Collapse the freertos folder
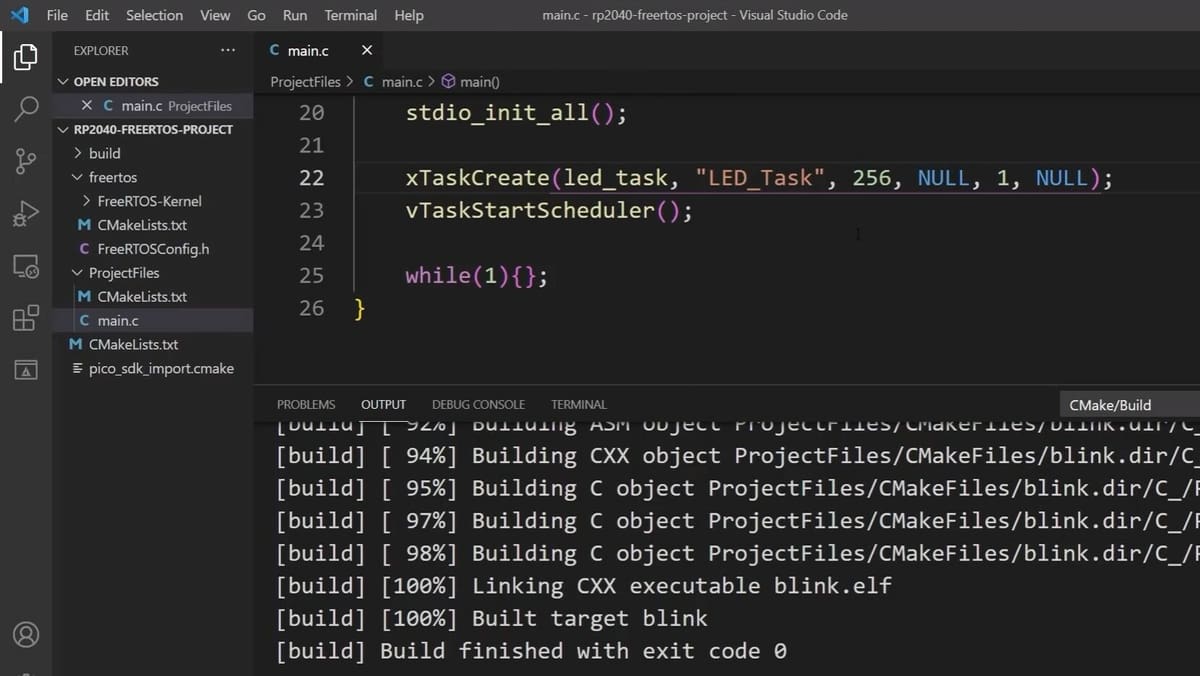1200x676 pixels. point(78,177)
